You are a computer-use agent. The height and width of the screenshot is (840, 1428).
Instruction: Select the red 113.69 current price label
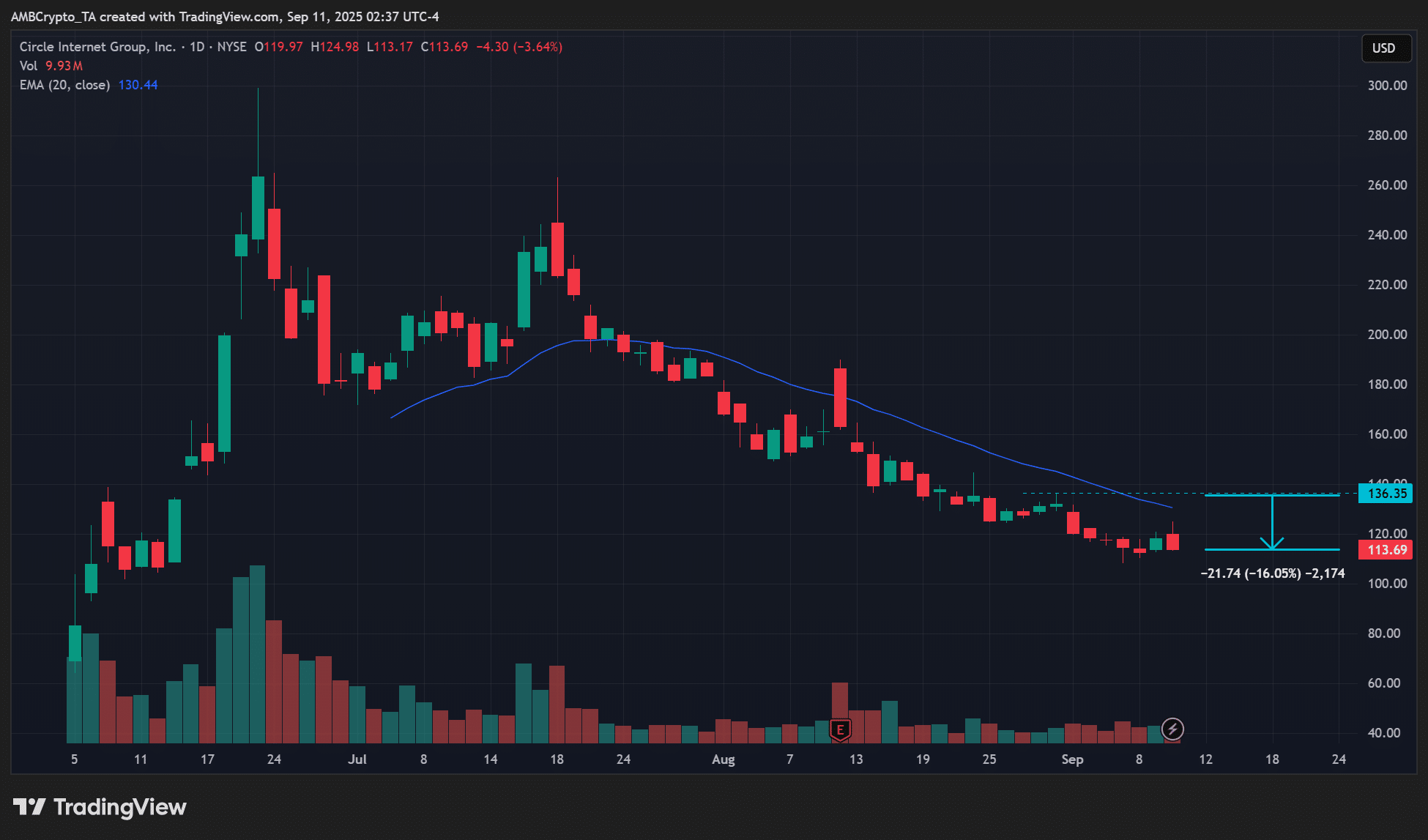(x=1386, y=550)
